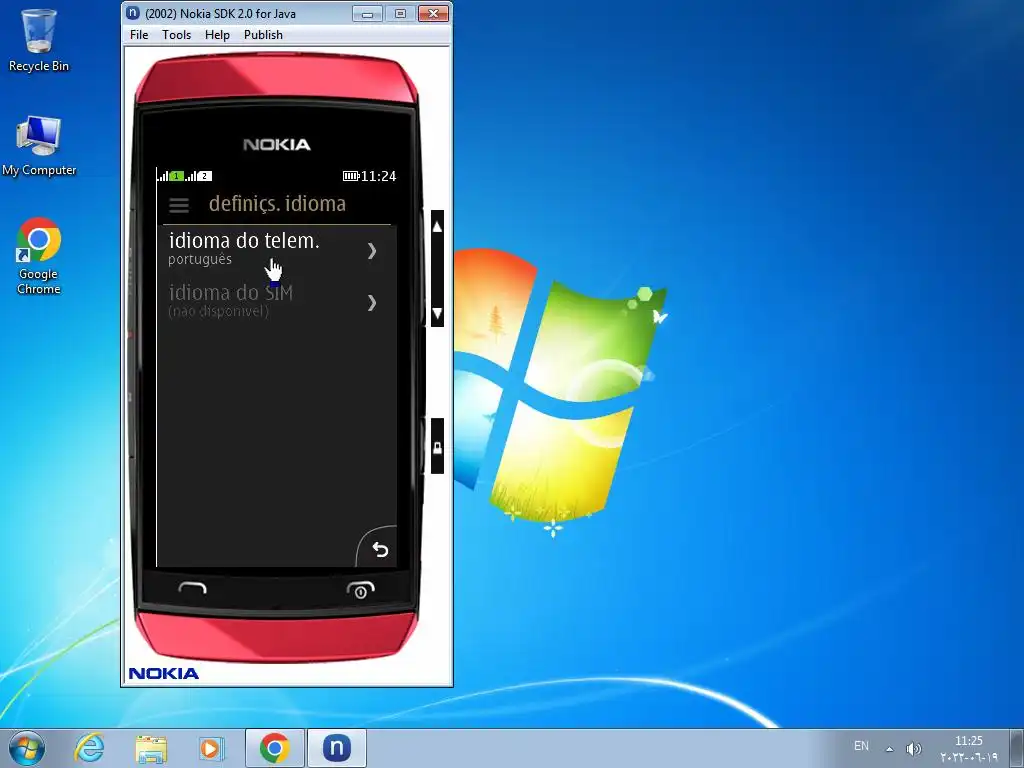Screen dimensions: 1024x768
Task: Open idioma do telem. setting
Action: point(276,251)
